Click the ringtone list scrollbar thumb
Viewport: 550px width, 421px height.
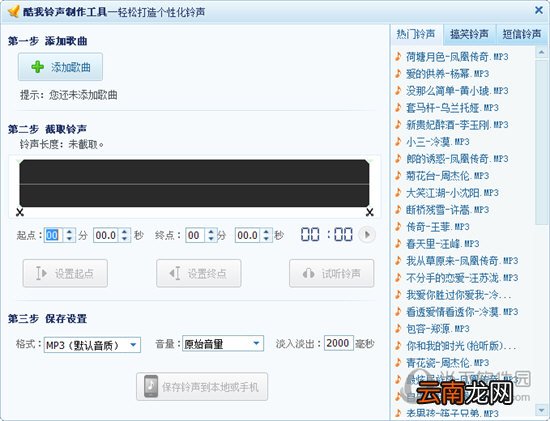pos(541,142)
